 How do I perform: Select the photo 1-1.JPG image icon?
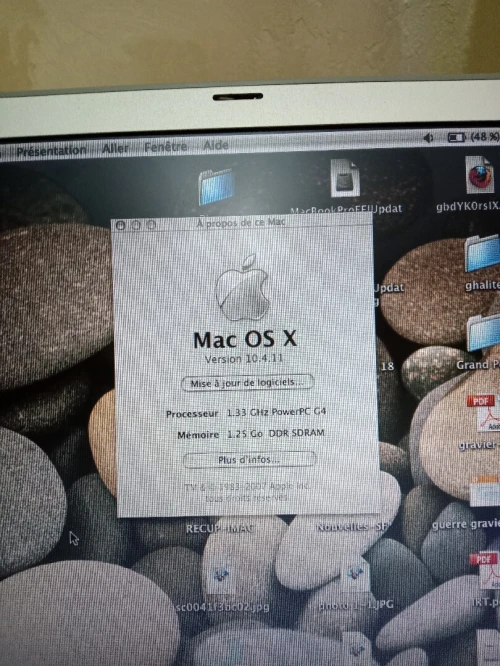coord(355,573)
